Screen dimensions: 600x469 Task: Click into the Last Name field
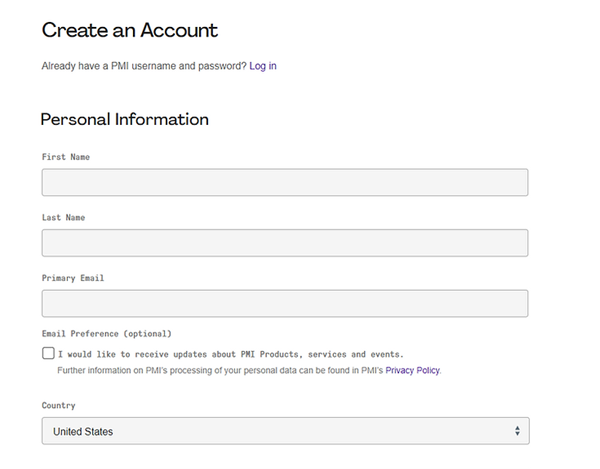pyautogui.click(x=285, y=243)
